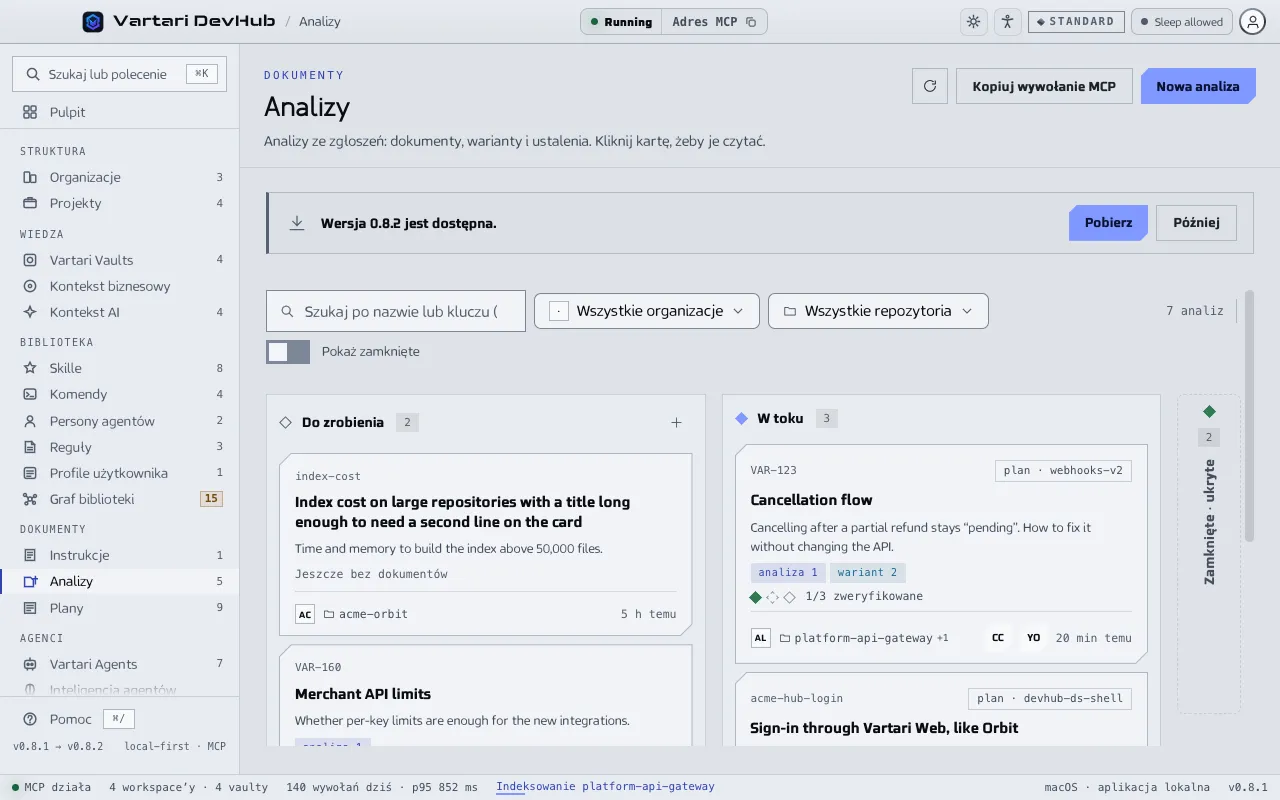Click Kopiuj wywołanie MCP button
The height and width of the screenshot is (800, 1280).
[1044, 86]
